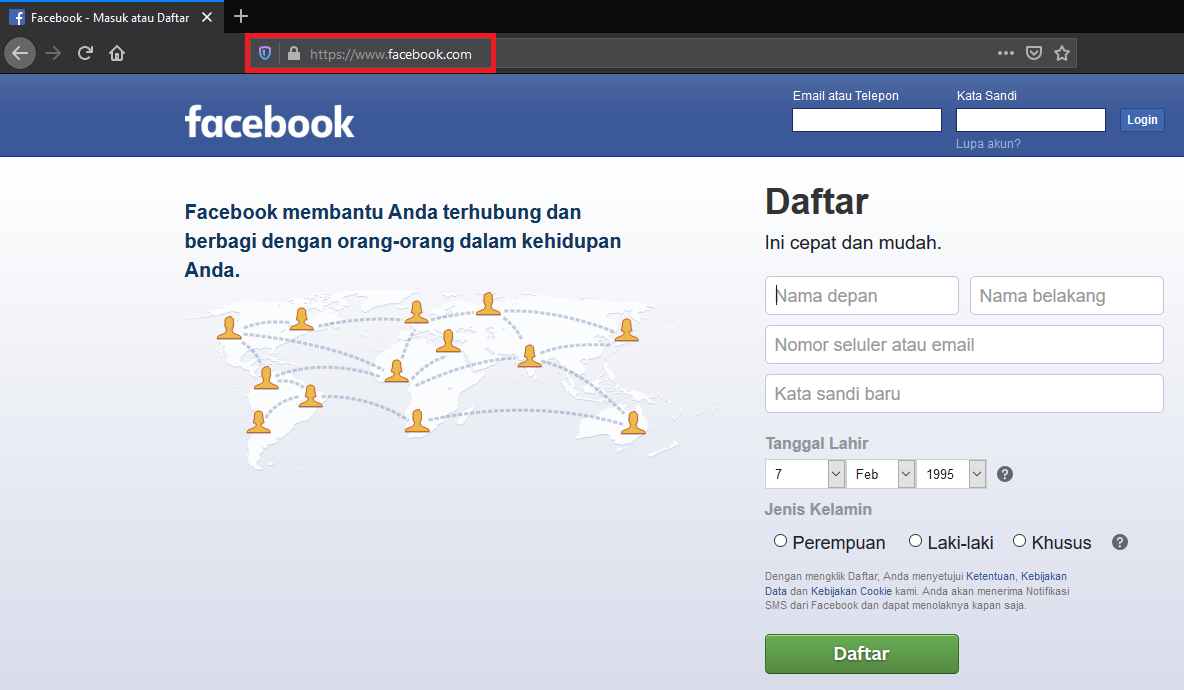Bookmark this page with the star icon
Screen dimensions: 1184x690
pyautogui.click(x=1062, y=54)
